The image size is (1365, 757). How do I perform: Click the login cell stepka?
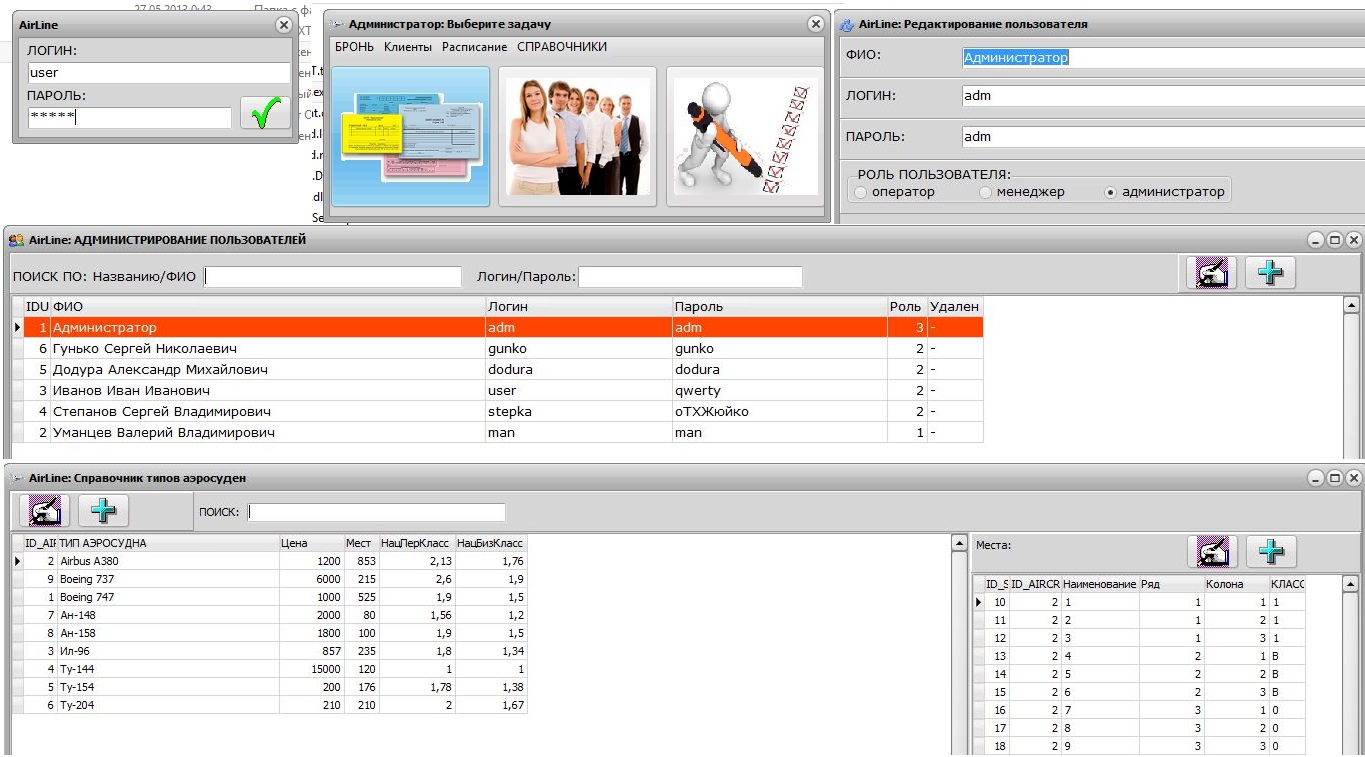[x=578, y=411]
